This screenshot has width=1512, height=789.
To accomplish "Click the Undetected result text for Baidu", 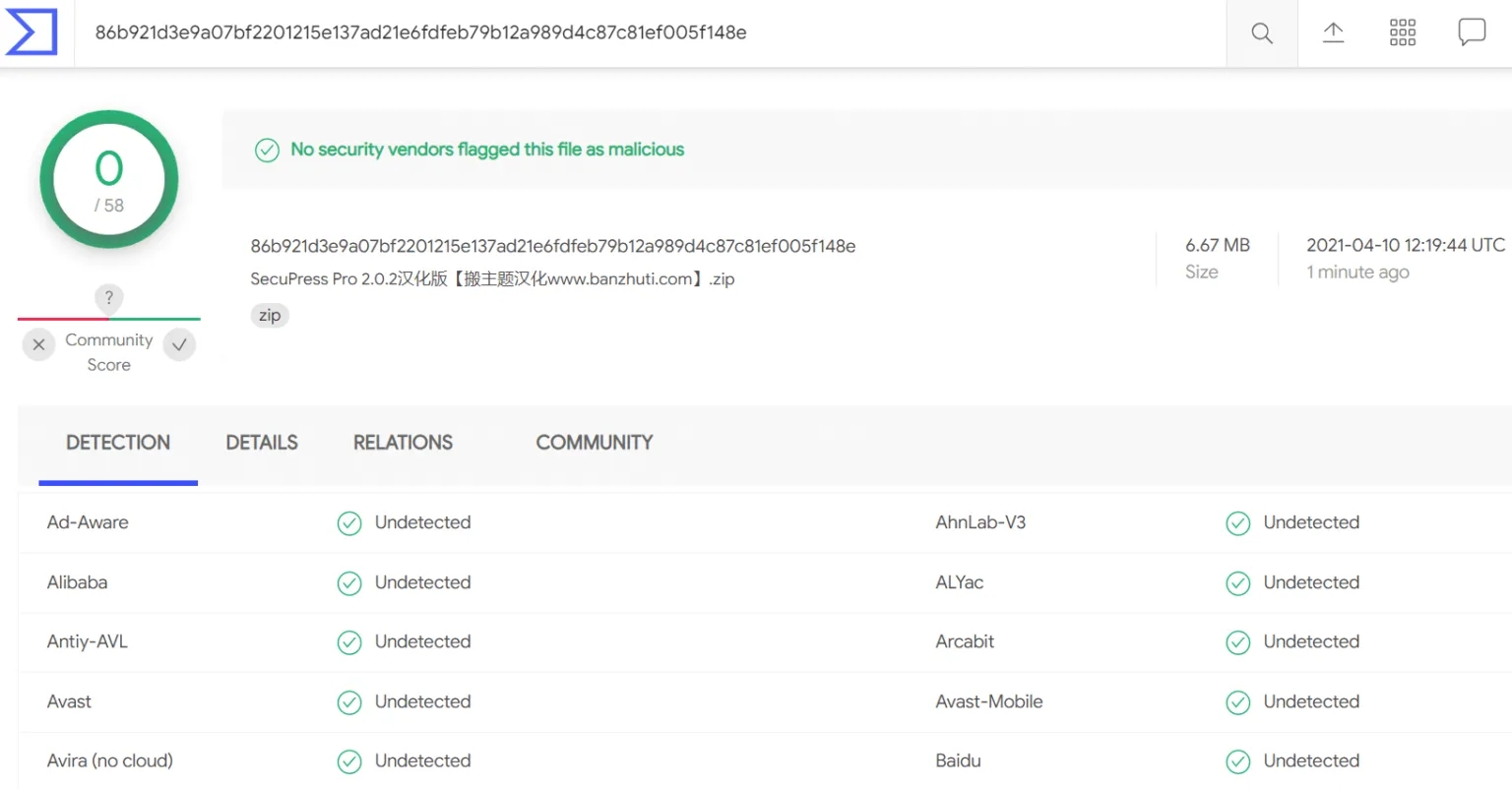I will pyautogui.click(x=1311, y=760).
